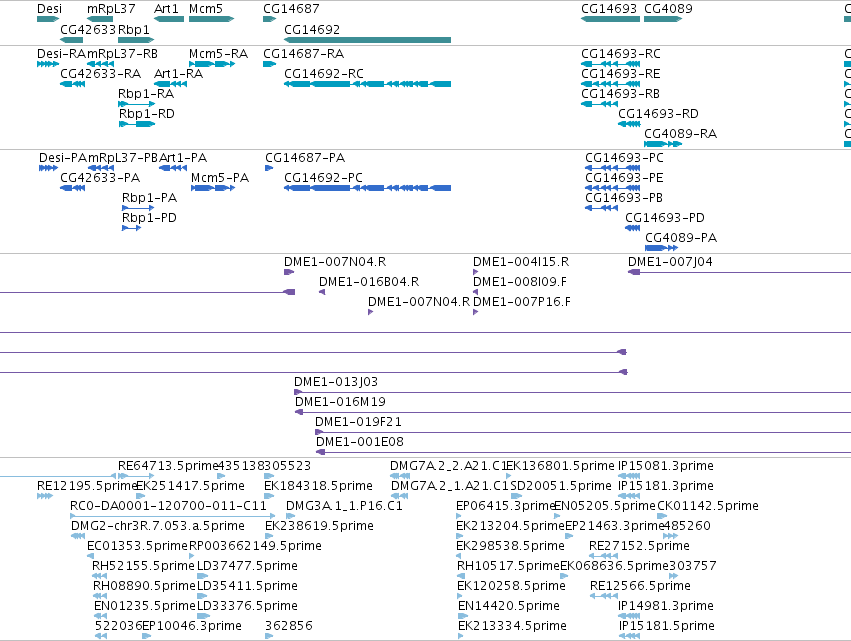Click the Desi gene glyph
Screen dimensions: 851x641
click(48, 19)
